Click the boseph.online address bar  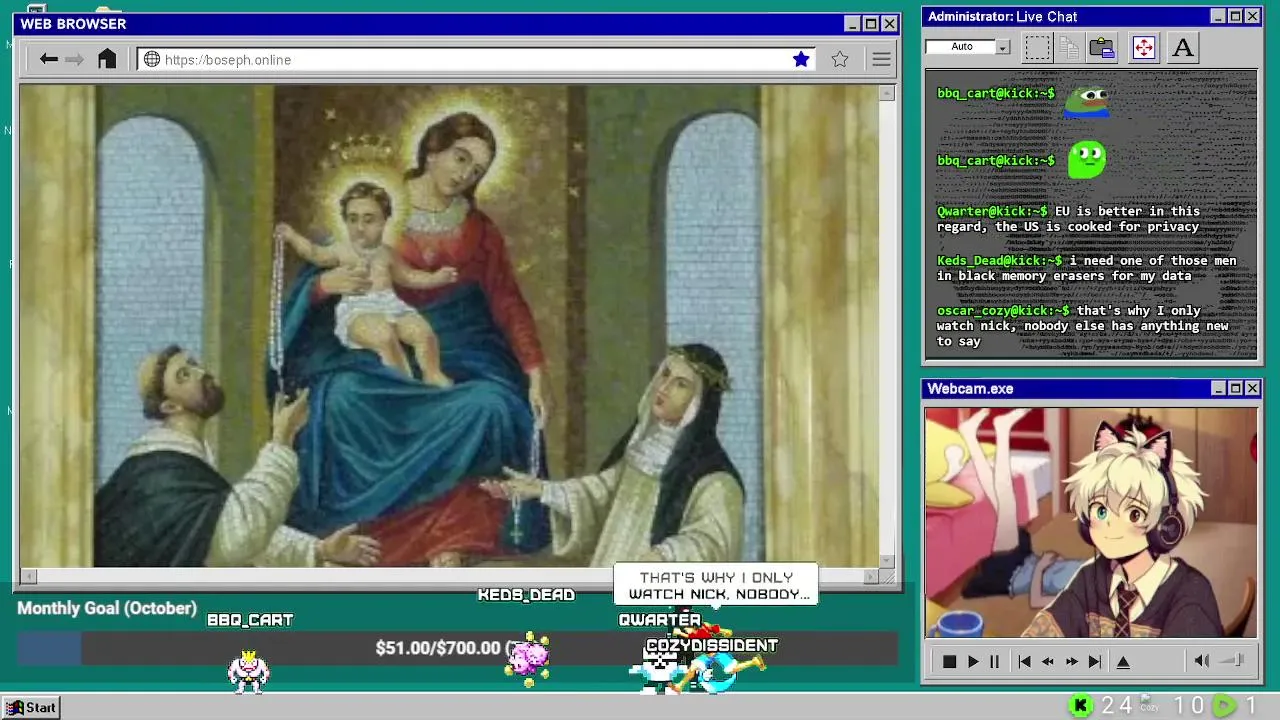478,59
